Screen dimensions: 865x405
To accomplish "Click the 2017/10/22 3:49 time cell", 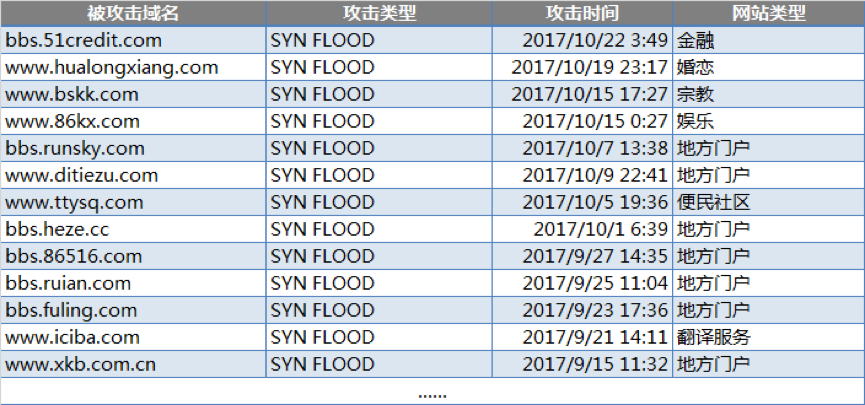I will click(582, 40).
